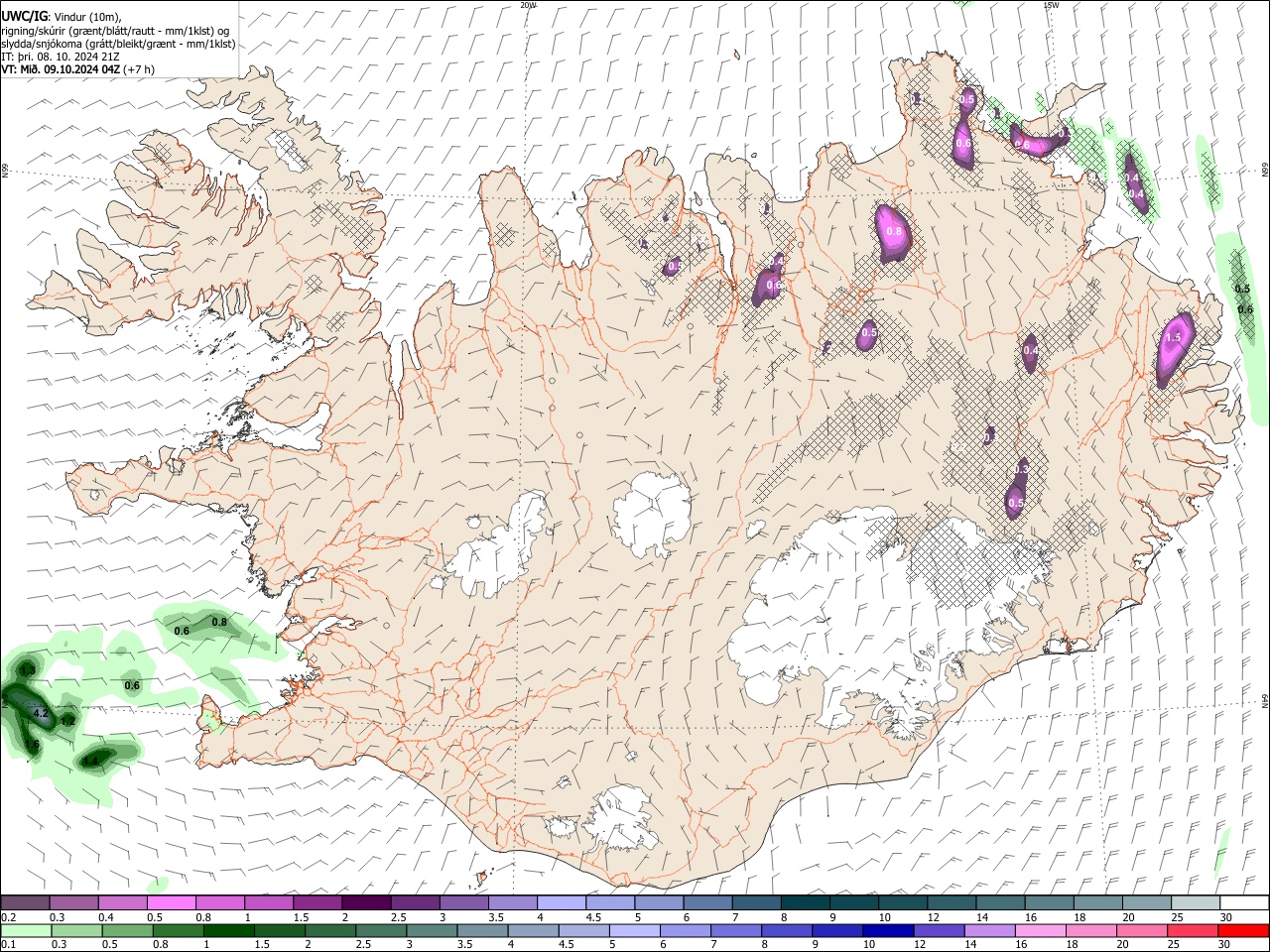Click the initial time 'IT: þri. 08. 10. 2024 21Z'
This screenshot has height=952, width=1270.
(x=61, y=57)
